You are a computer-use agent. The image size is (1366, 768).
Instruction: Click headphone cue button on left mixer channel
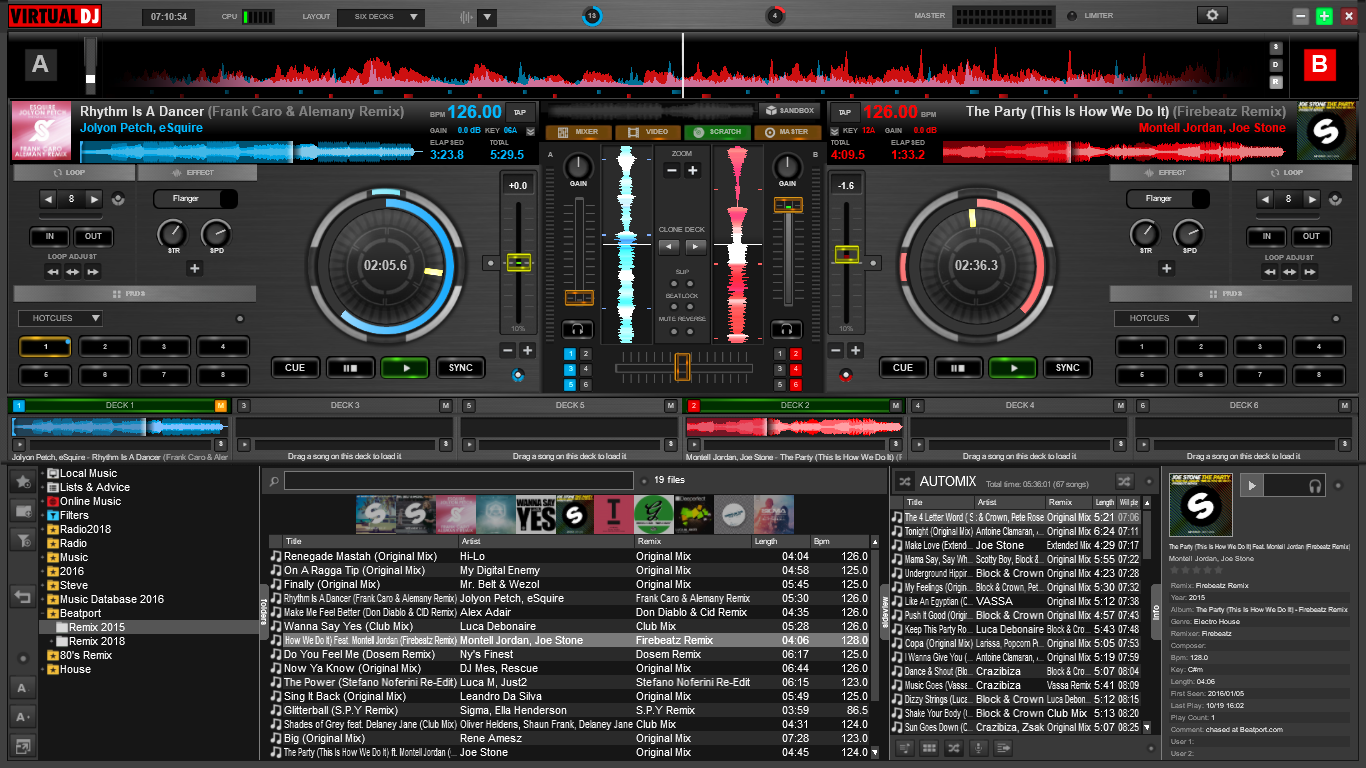tap(577, 328)
